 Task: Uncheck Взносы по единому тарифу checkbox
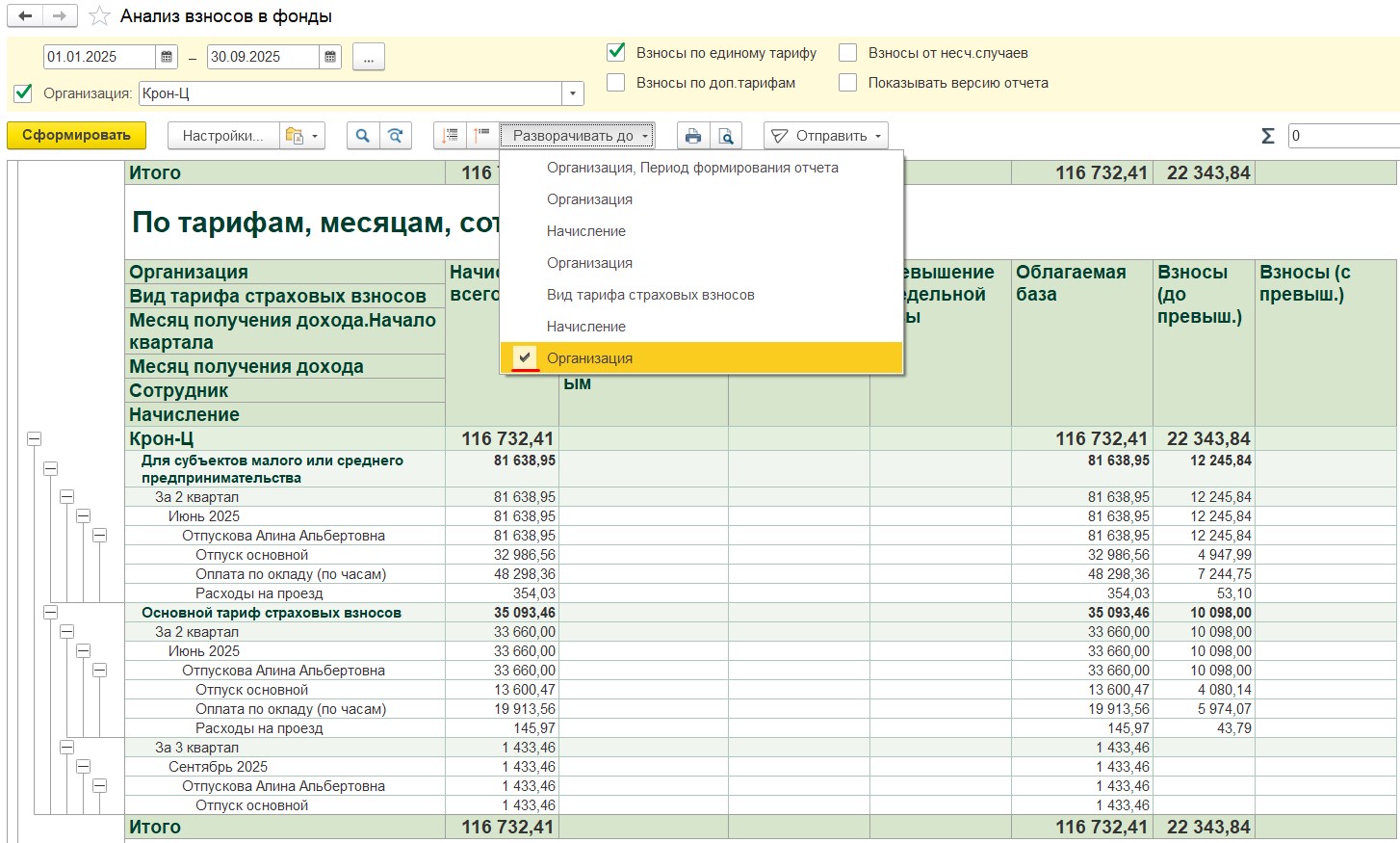pos(616,53)
